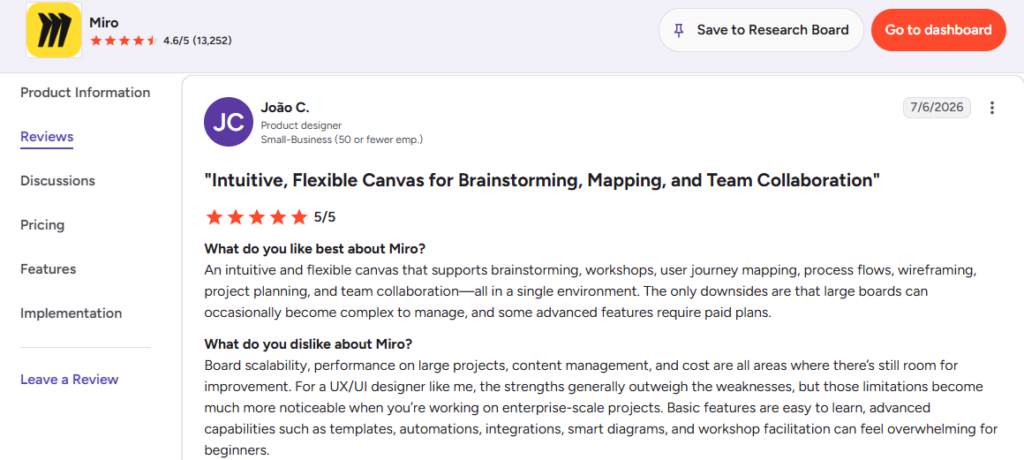
Task: Open the Implementation section
Action: [x=71, y=313]
